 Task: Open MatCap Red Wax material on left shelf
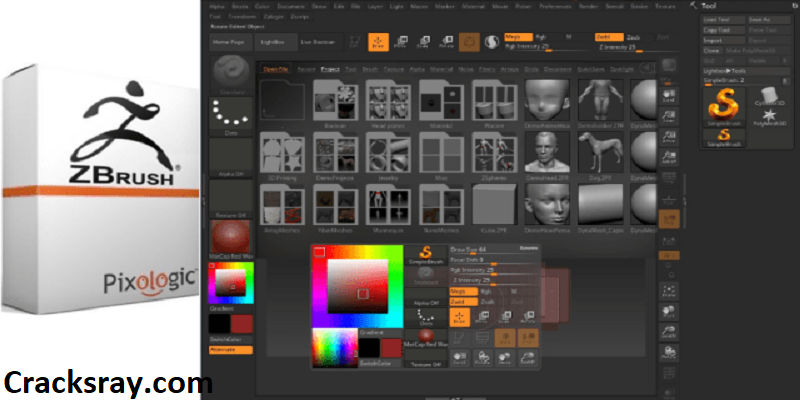pos(231,240)
